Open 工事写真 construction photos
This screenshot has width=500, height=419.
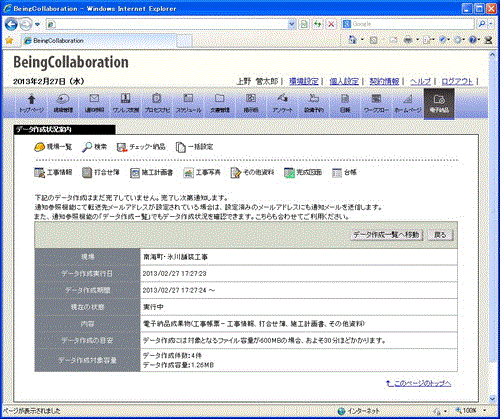tap(202, 172)
